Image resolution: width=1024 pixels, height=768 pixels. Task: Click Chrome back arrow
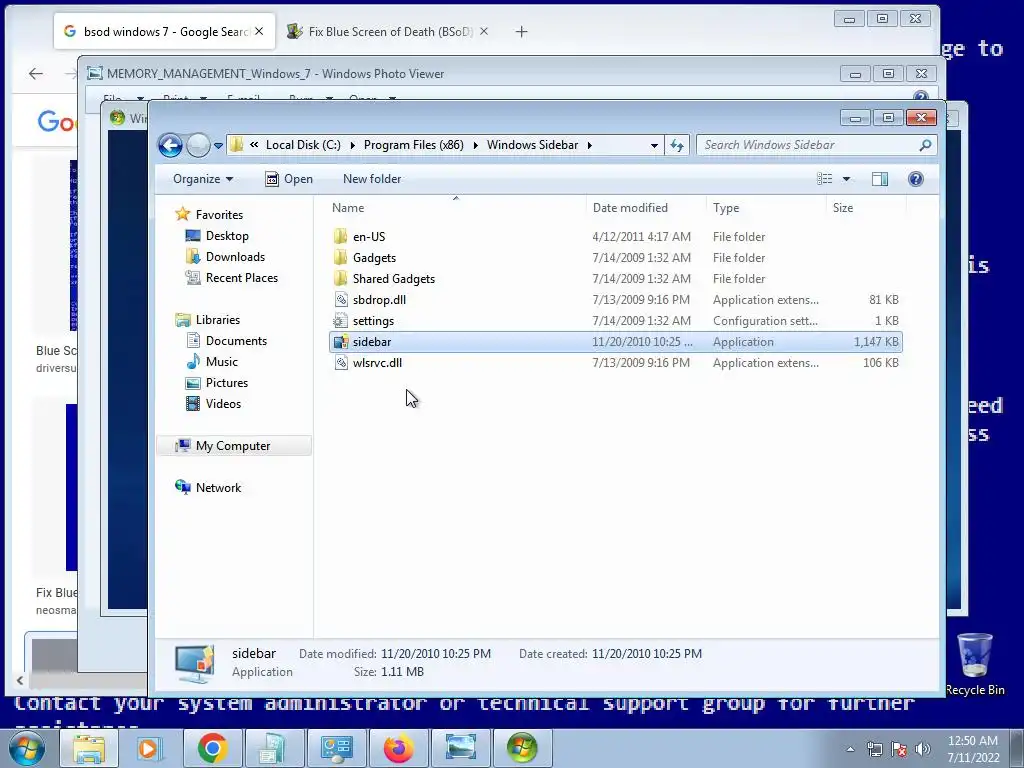click(36, 74)
